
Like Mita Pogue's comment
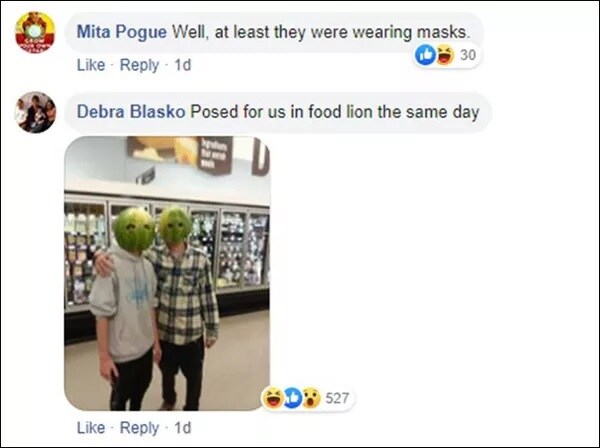click(x=91, y=65)
